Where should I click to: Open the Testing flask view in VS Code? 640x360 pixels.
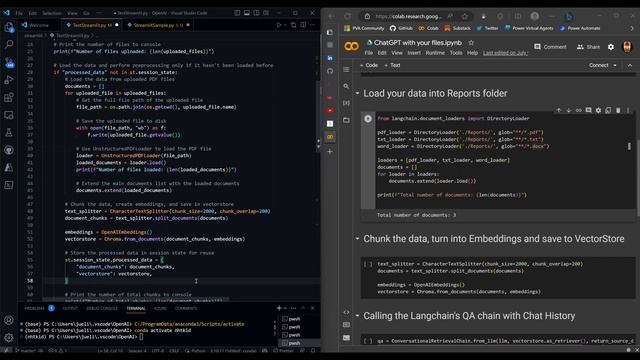point(9,133)
